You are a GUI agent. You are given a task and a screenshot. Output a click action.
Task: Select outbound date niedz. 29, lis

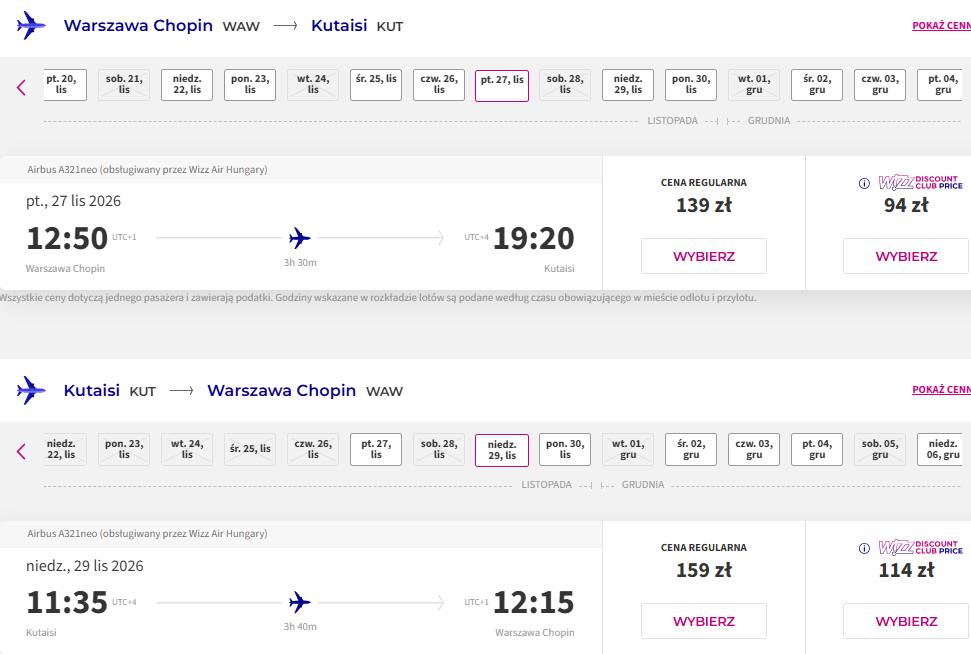point(628,85)
